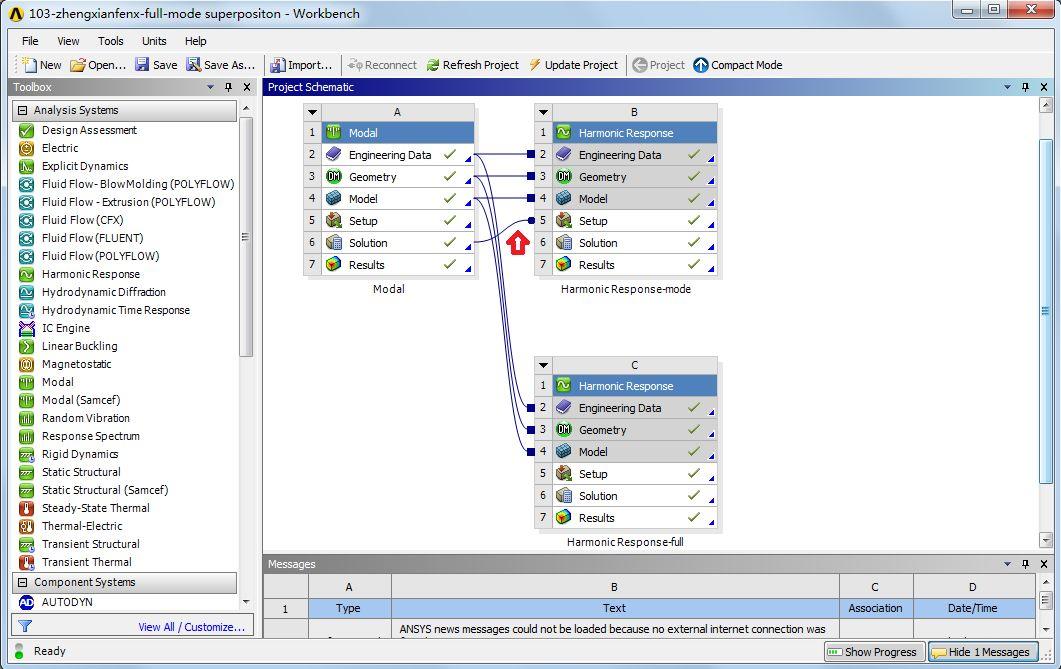Open the Toolbox panel dropdown arrow
This screenshot has height=669, width=1061.
coord(210,87)
